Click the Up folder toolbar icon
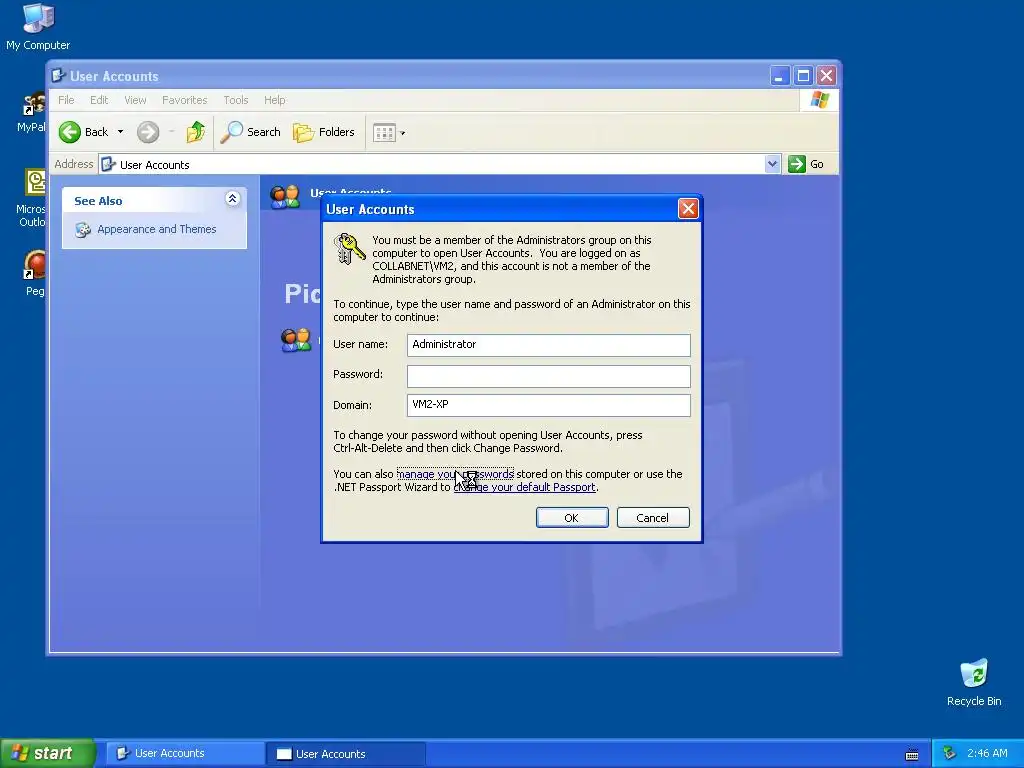Viewport: 1024px width, 768px height. point(195,132)
